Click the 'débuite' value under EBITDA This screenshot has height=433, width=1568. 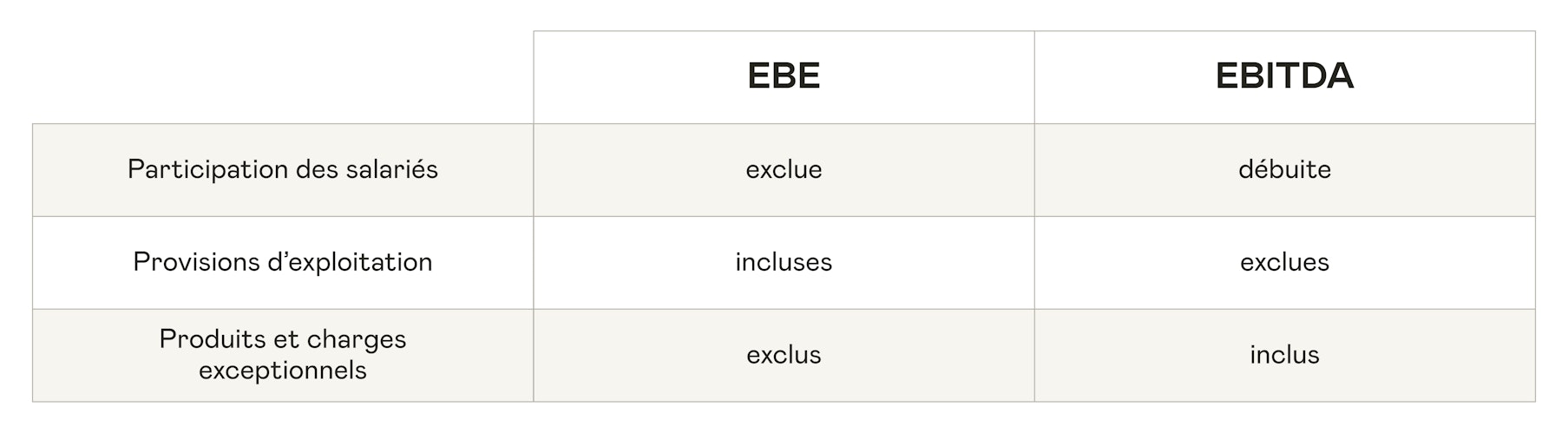[x=1284, y=169]
